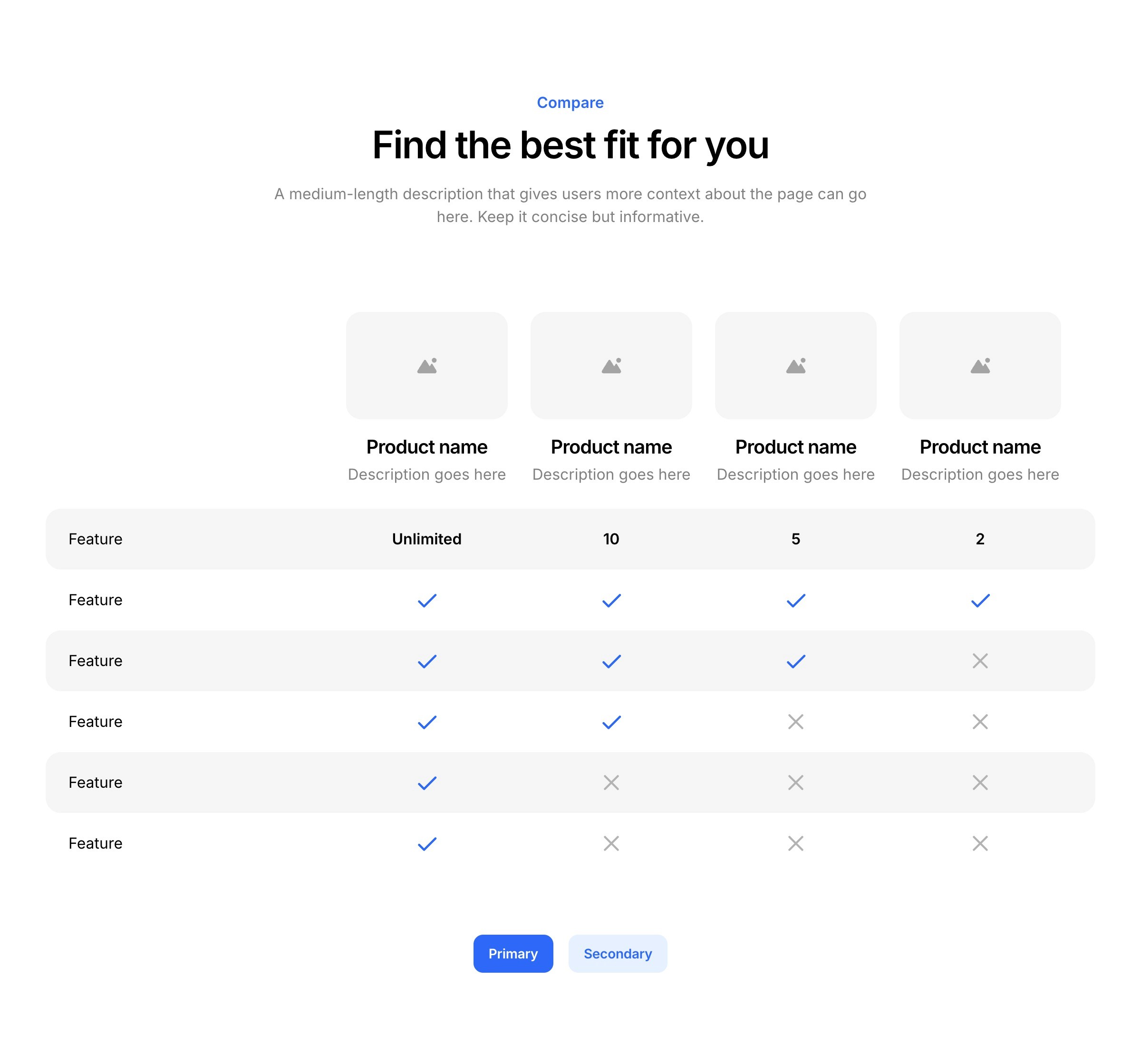
Task: Click the fourth product image placeholder
Action: [x=980, y=366]
